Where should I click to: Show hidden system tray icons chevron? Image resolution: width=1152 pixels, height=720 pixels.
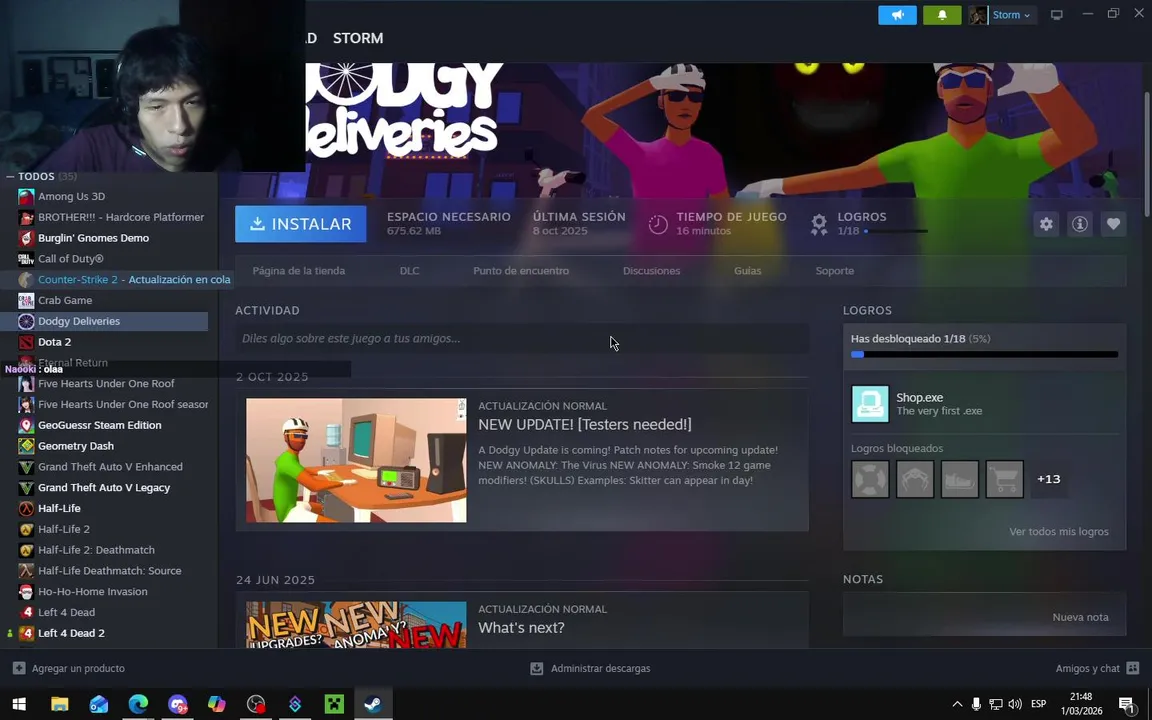[x=957, y=704]
